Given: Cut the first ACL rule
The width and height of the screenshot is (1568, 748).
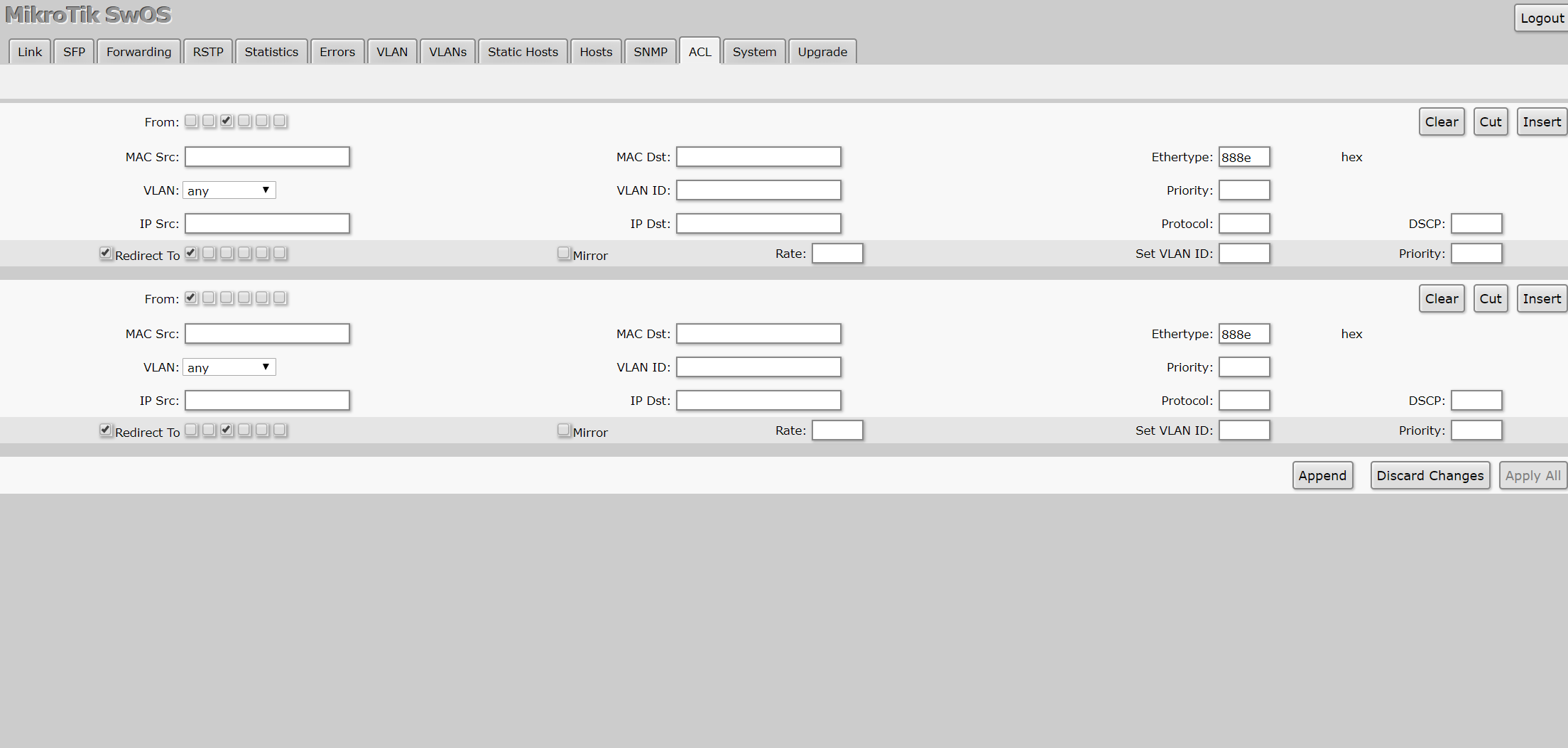Looking at the screenshot, I should coord(1491,122).
